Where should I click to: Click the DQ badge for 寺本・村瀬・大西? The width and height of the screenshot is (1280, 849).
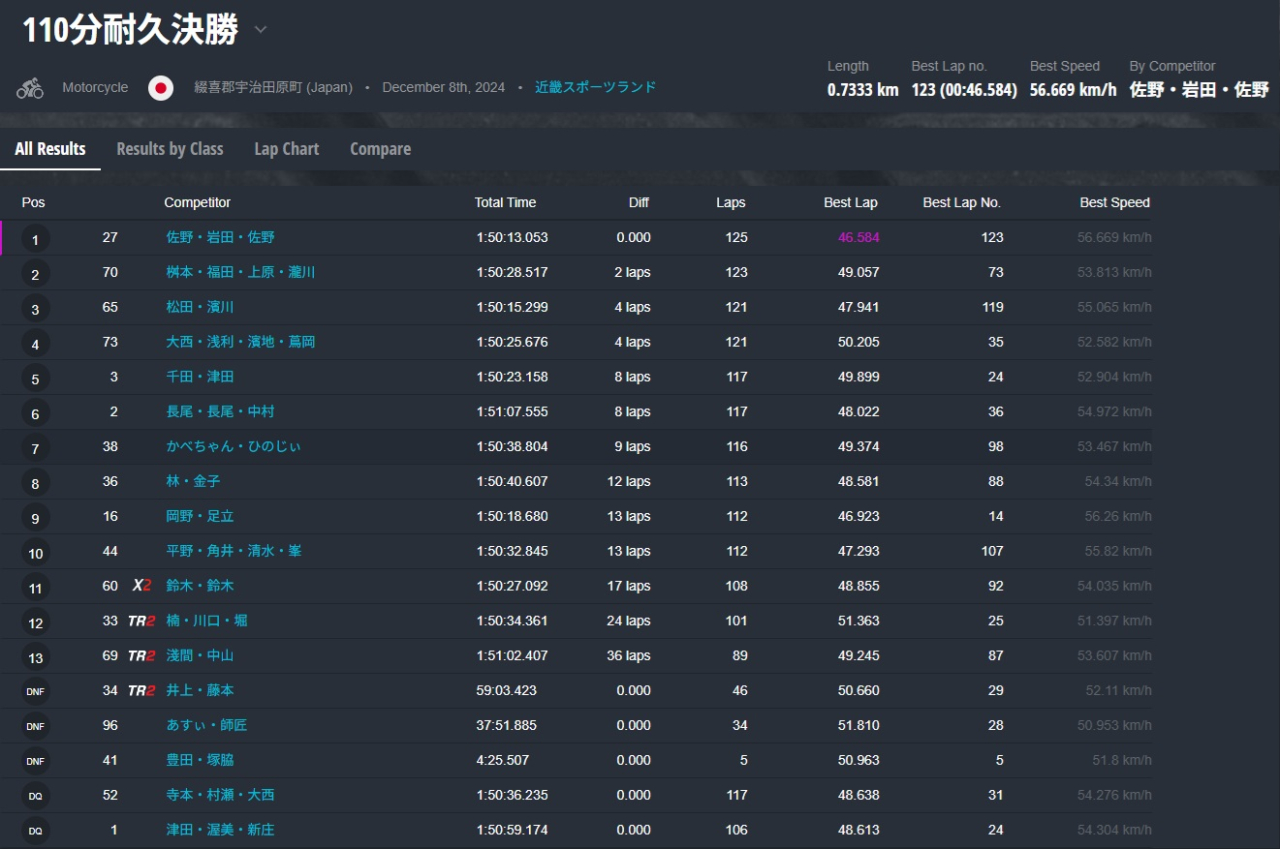35,796
